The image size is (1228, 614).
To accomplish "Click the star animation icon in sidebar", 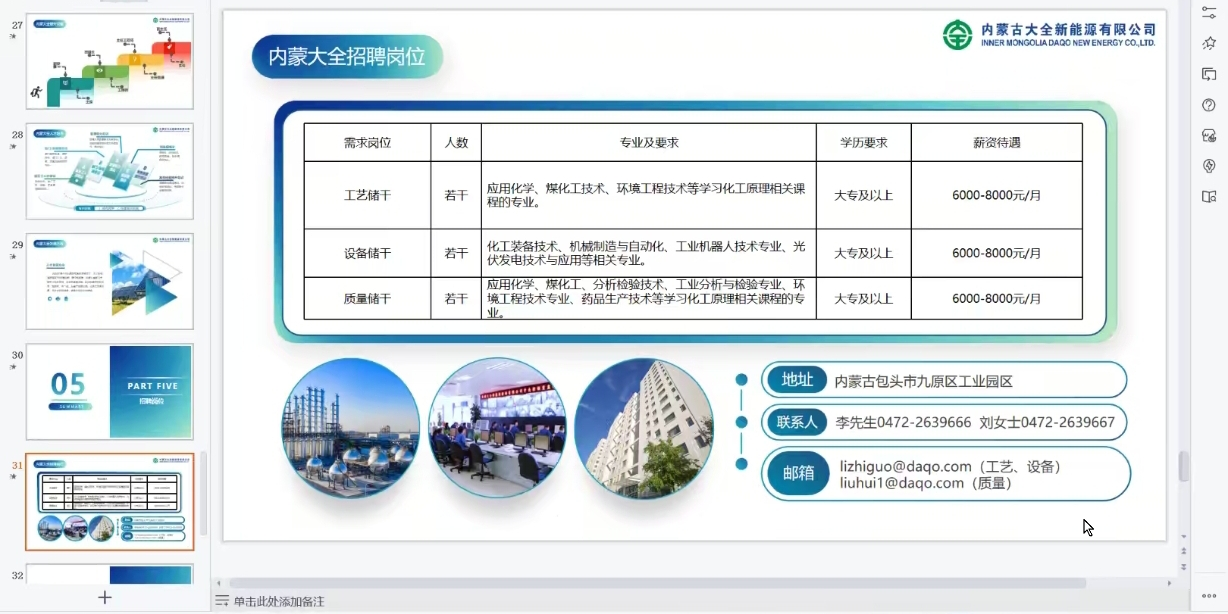I will coord(1209,42).
